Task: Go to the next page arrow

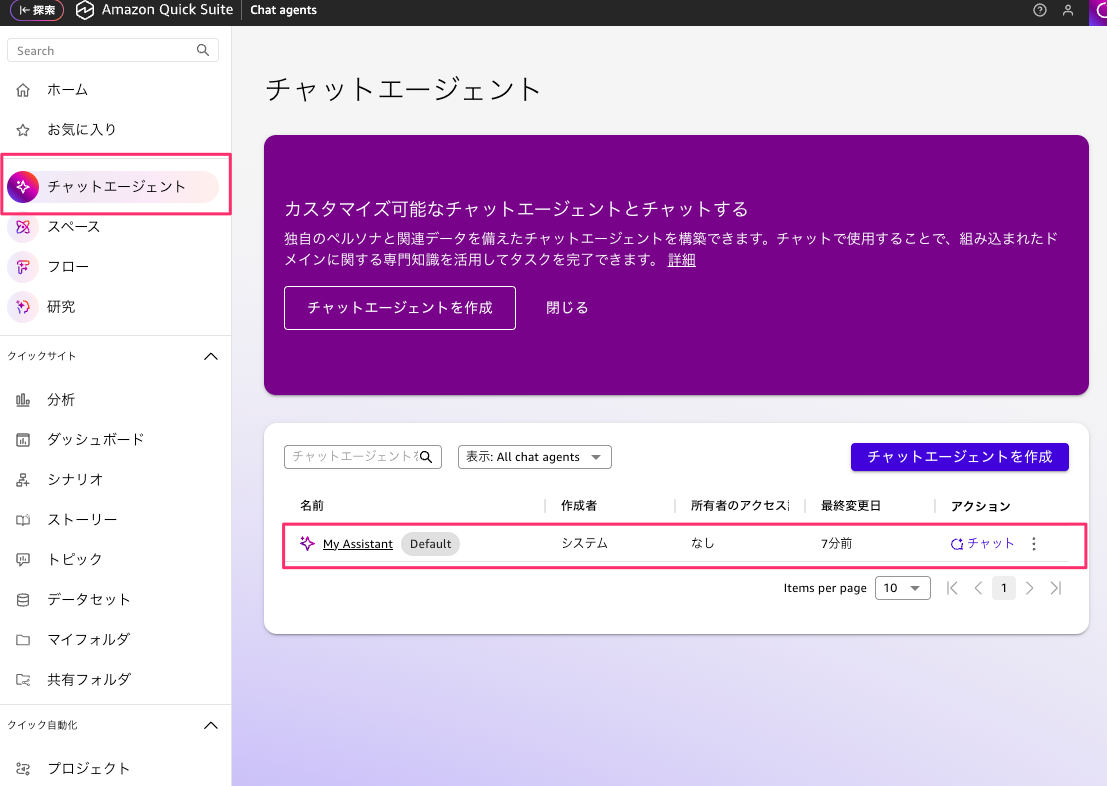Action: (x=1030, y=588)
